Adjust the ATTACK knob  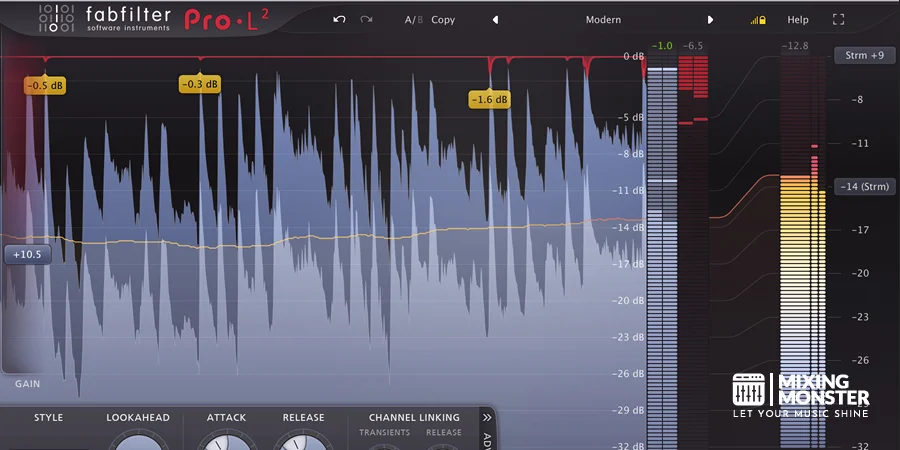click(227, 440)
